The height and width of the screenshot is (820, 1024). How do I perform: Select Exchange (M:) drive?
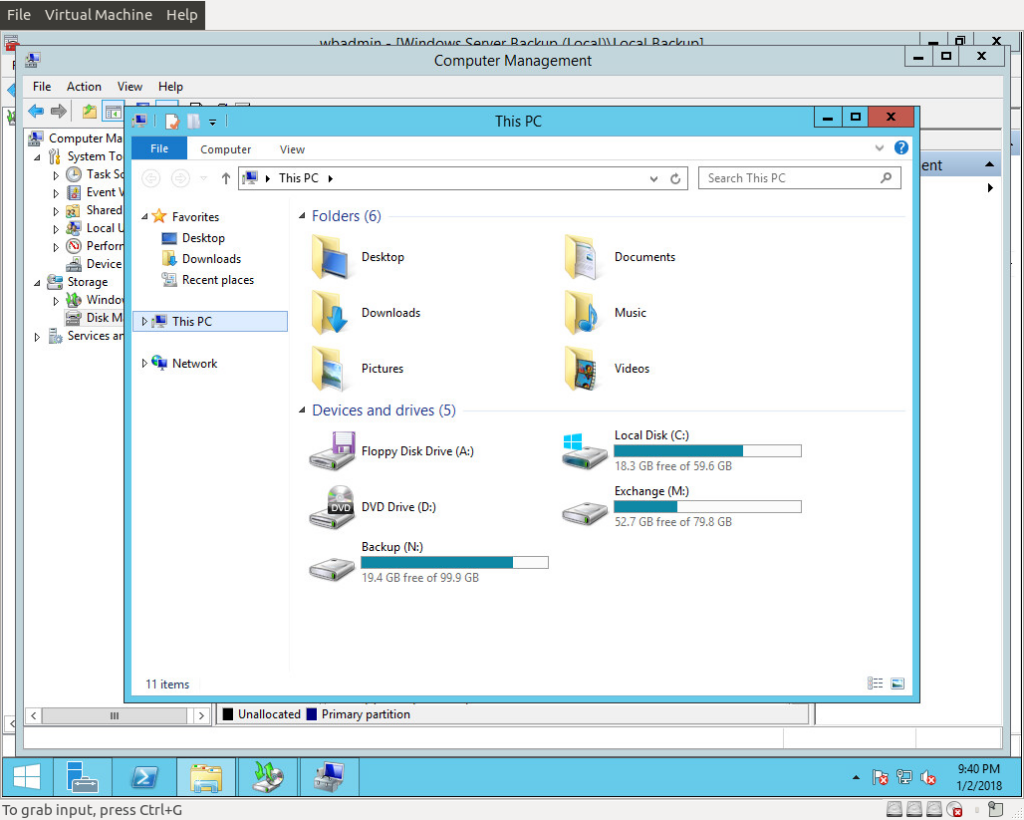point(681,507)
